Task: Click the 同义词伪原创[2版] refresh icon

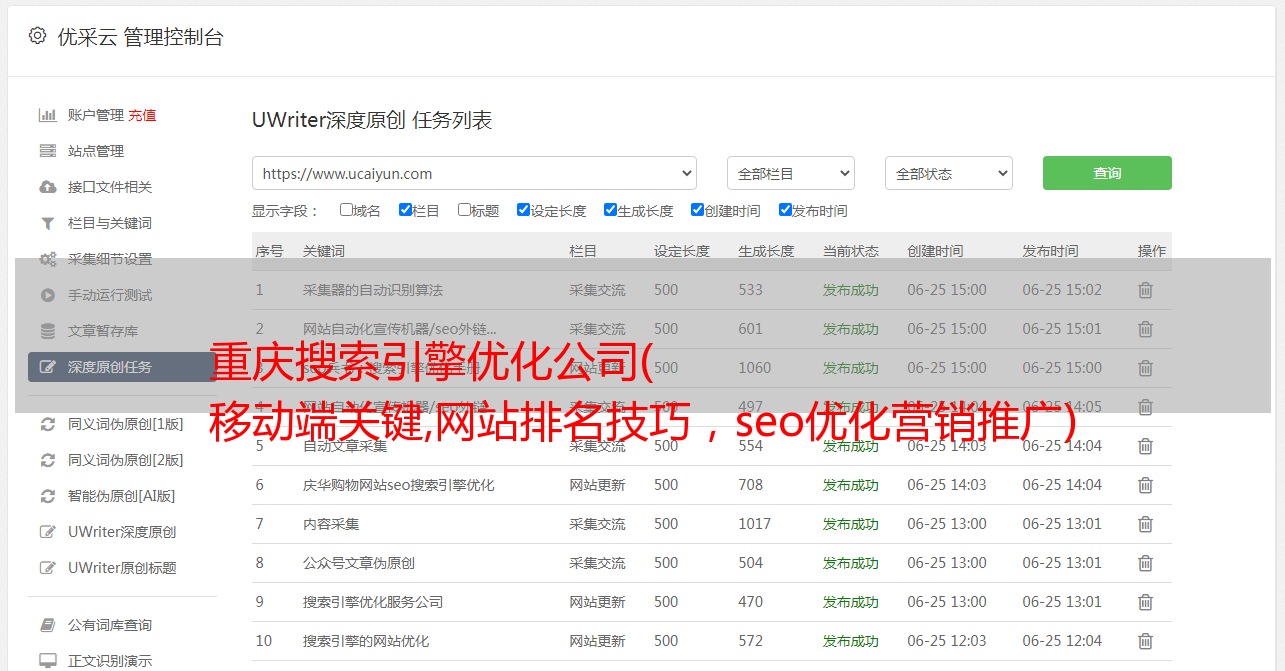Action: pyautogui.click(x=47, y=460)
